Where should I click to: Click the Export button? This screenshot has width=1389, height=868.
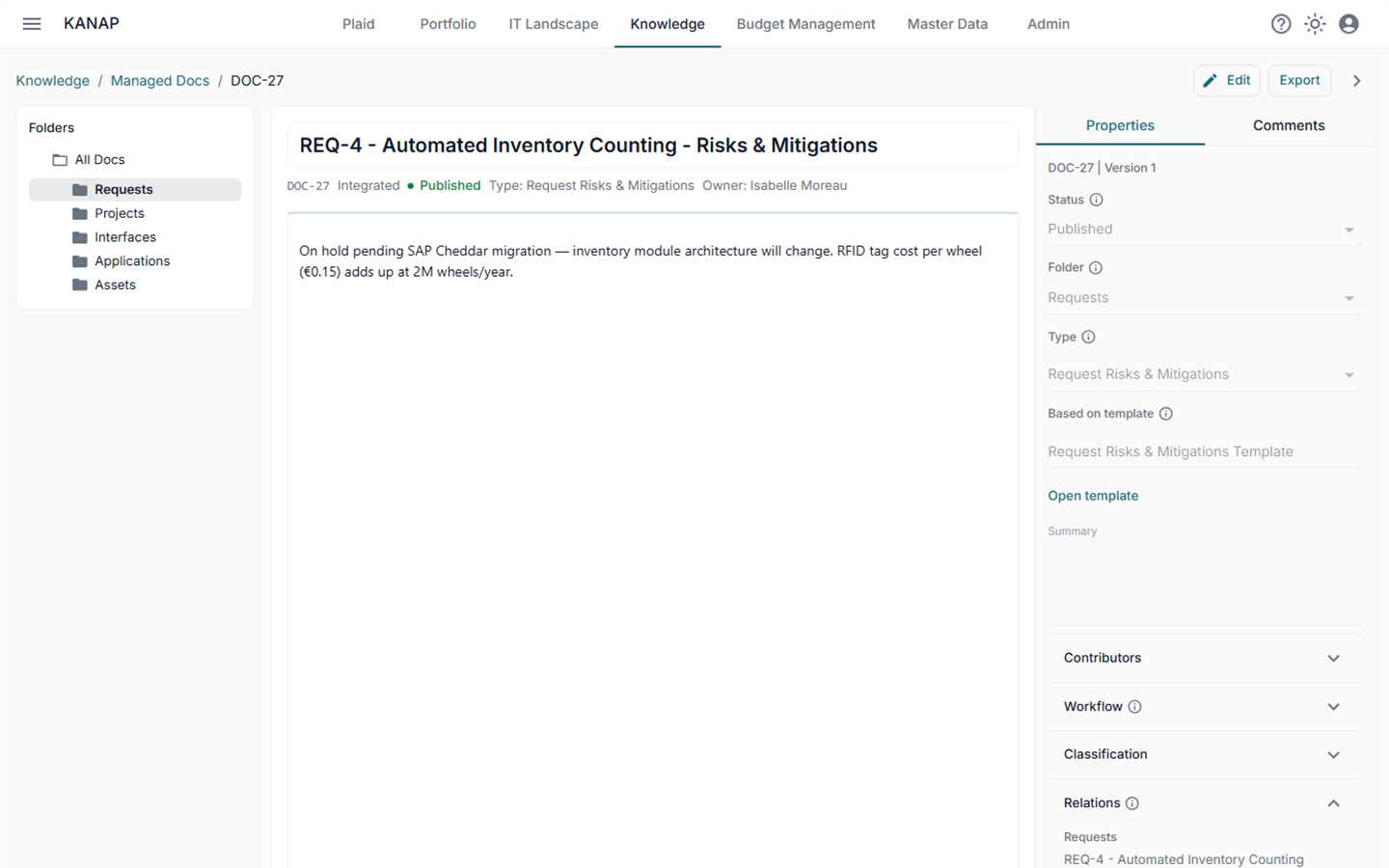(1299, 81)
